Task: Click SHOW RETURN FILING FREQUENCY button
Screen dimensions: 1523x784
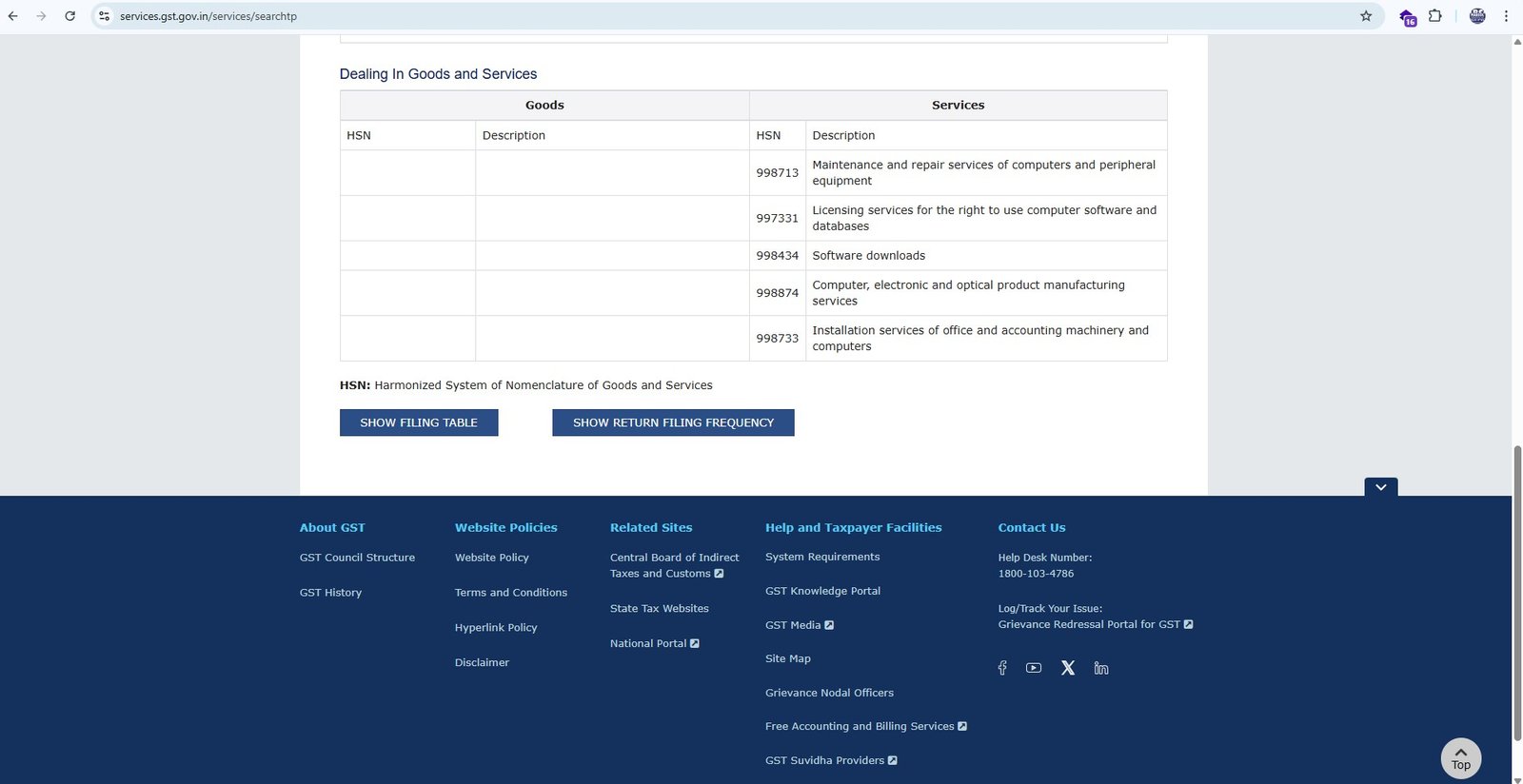Action: click(x=673, y=422)
